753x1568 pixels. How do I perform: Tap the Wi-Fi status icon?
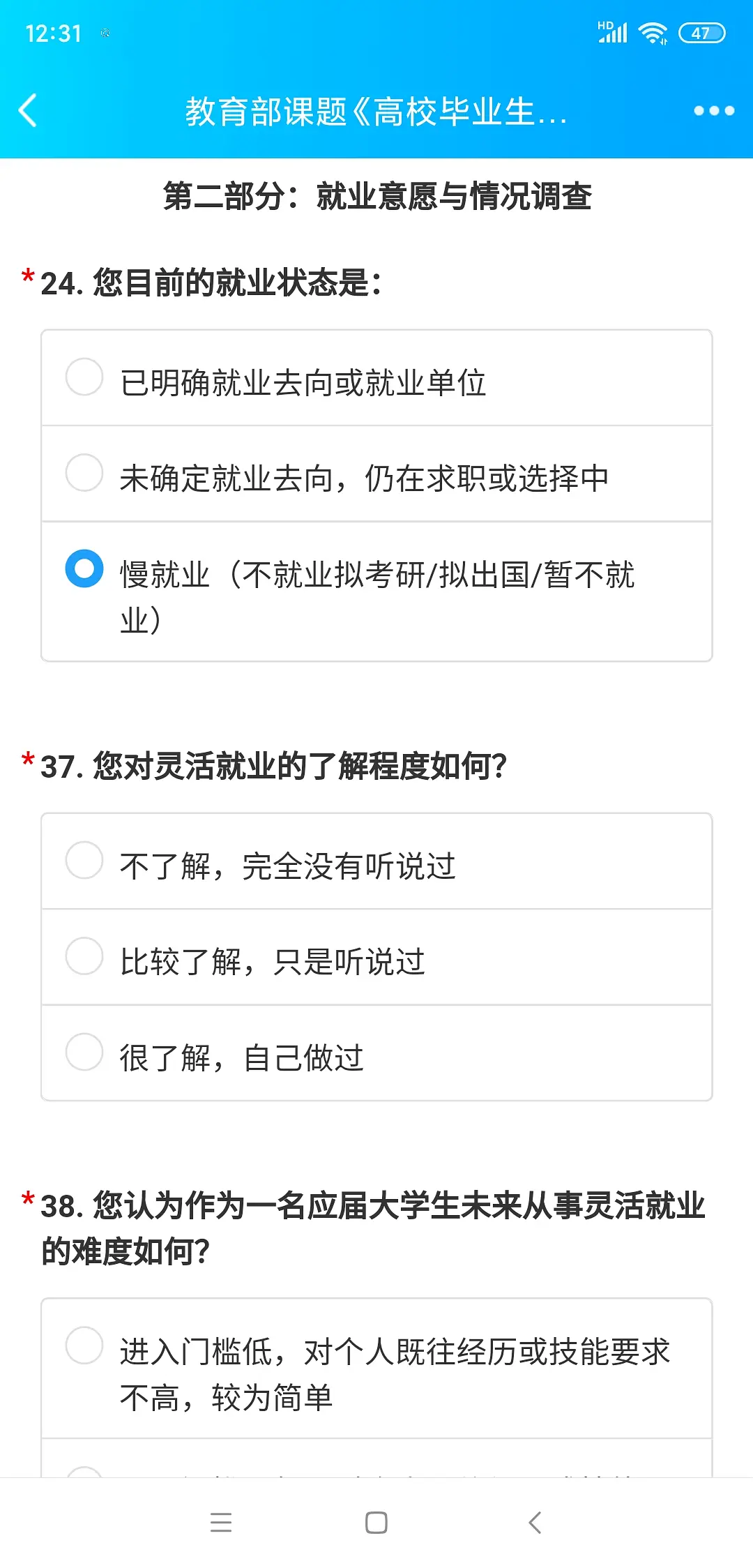653,33
